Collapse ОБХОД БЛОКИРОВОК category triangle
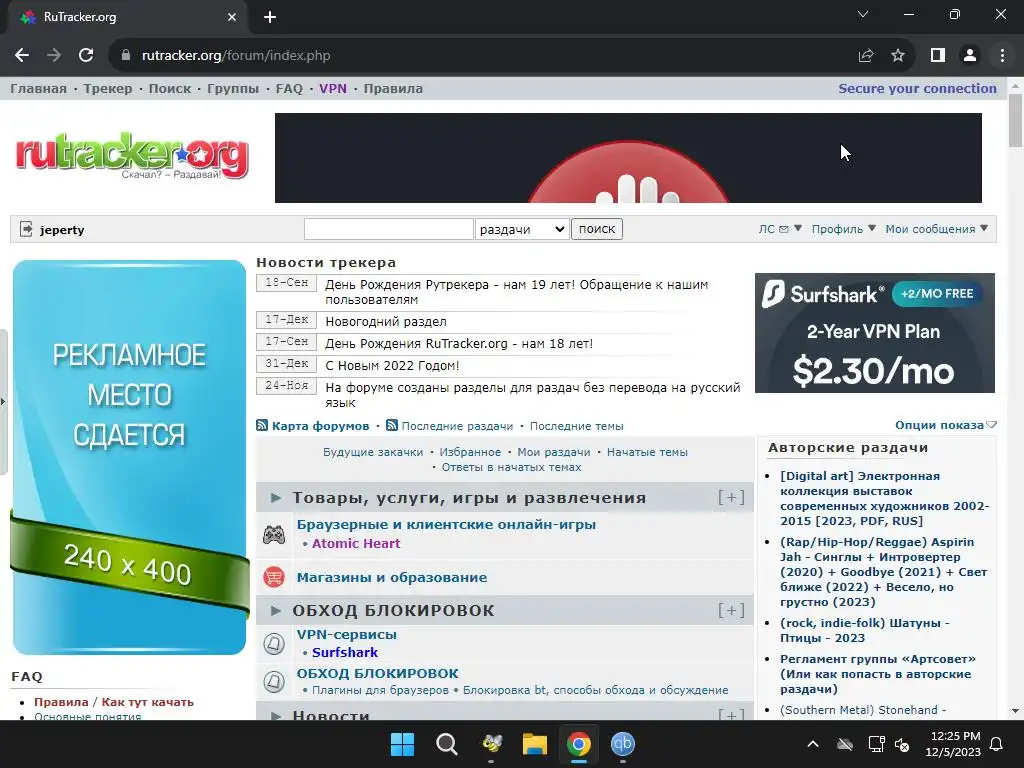The height and width of the screenshot is (768, 1024). (x=276, y=611)
